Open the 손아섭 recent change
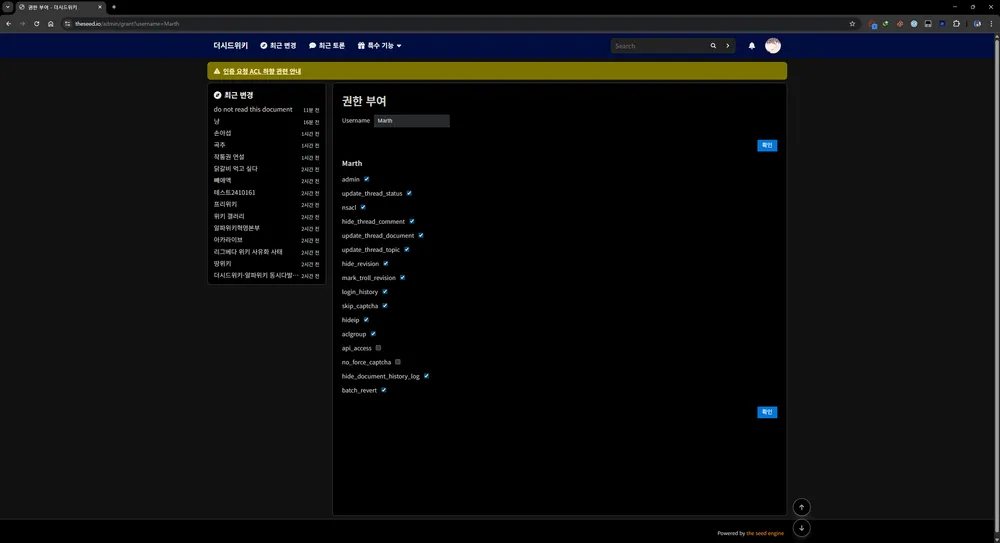 (x=223, y=133)
